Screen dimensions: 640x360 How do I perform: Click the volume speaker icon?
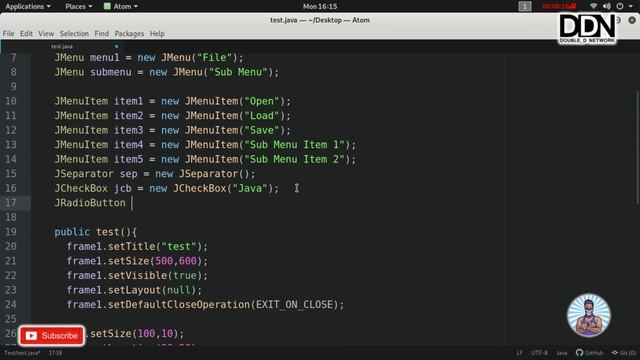click(x=607, y=6)
